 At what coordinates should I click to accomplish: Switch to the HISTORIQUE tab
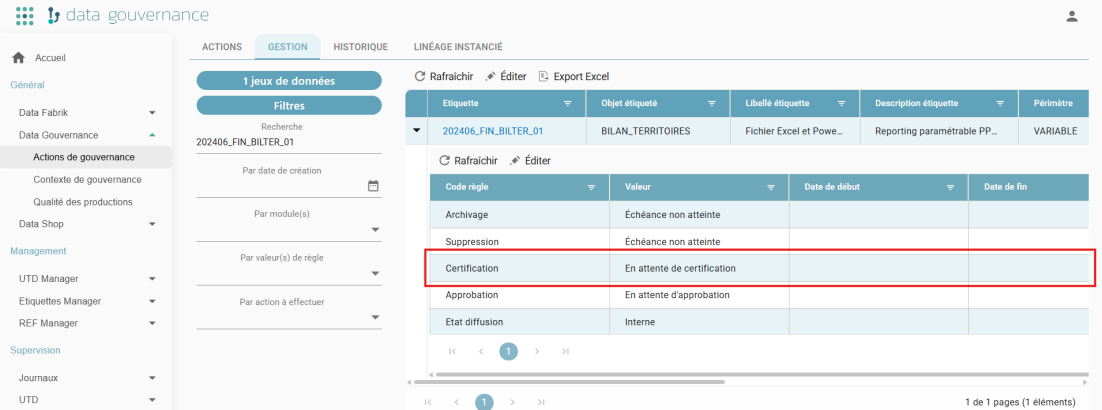pos(361,47)
